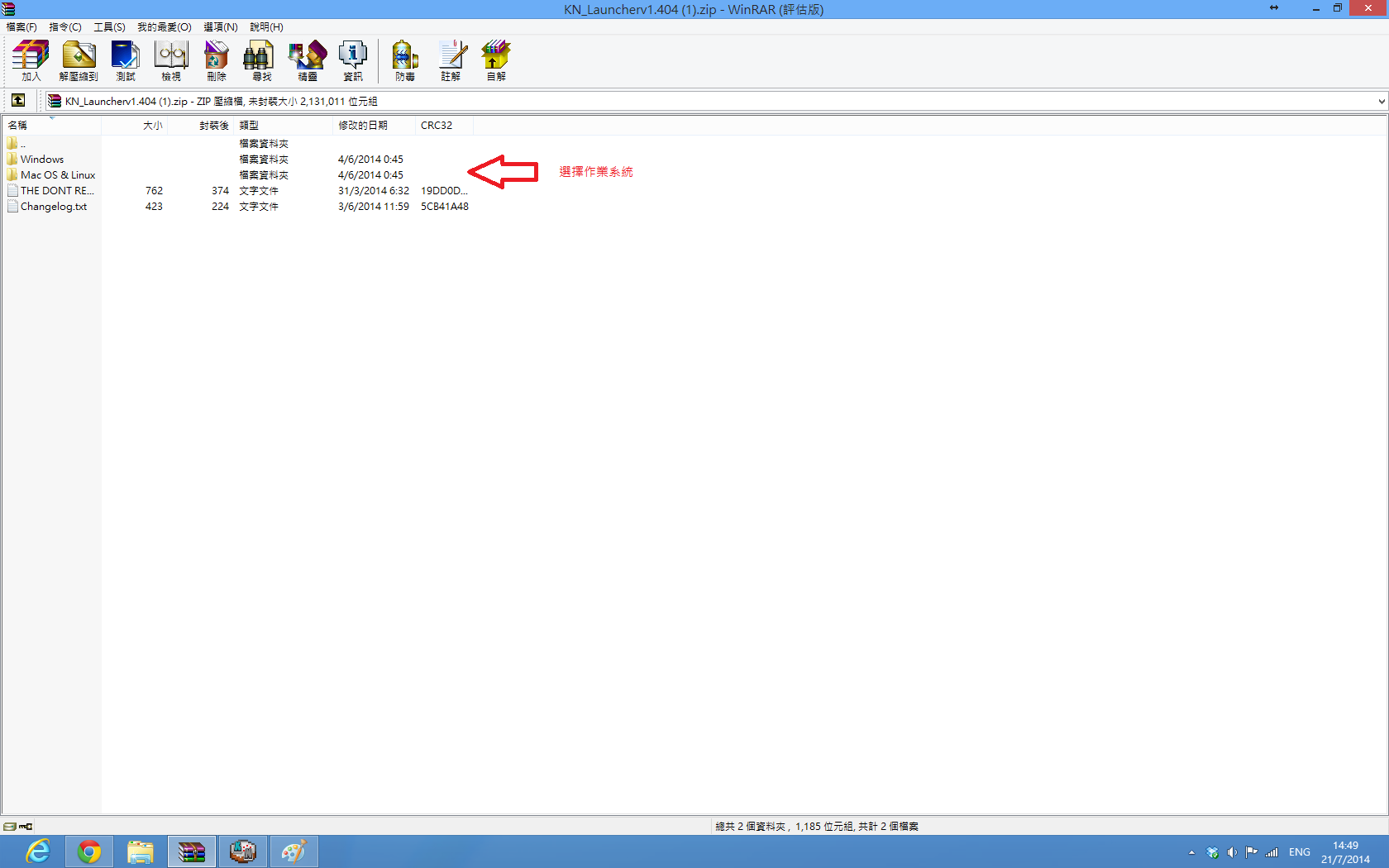Click the size value 423

154,207
